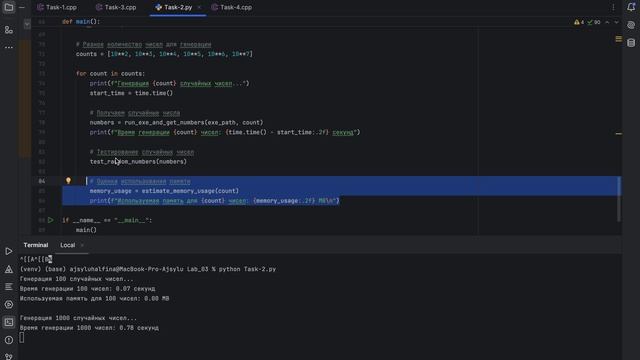The width and height of the screenshot is (640, 360).
Task: Open the Structure tool window icon
Action: coord(9,30)
